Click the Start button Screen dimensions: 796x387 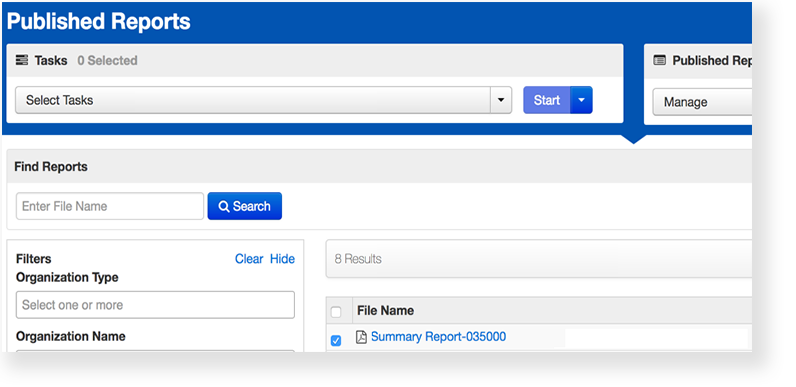[x=547, y=100]
